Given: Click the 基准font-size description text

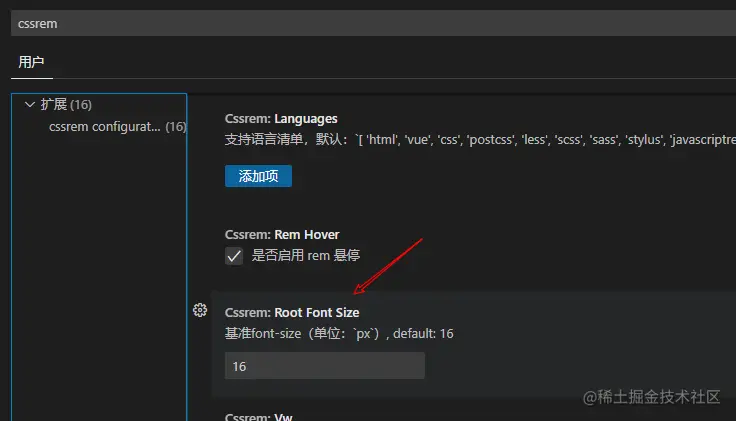Looking at the screenshot, I should point(339,333).
